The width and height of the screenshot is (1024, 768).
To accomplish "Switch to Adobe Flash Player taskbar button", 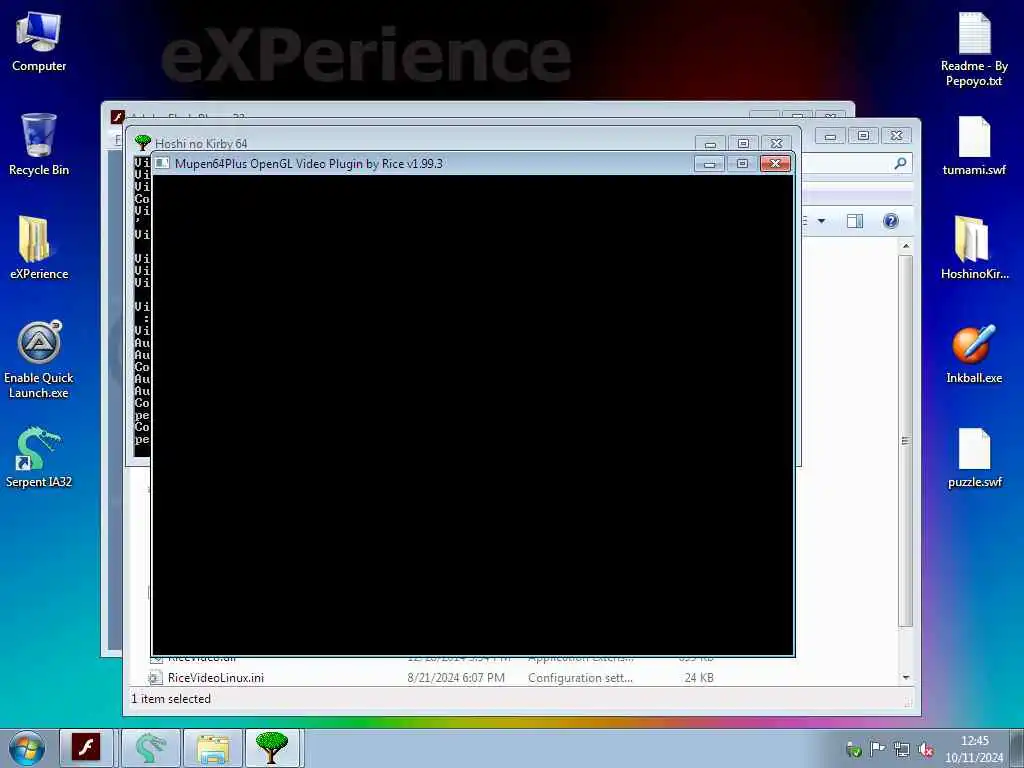I will [x=86, y=748].
